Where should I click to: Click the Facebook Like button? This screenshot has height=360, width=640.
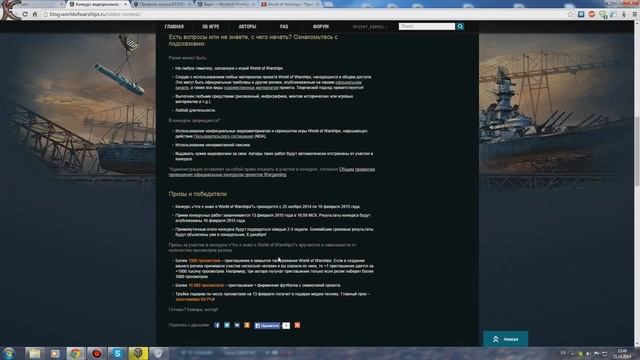click(267, 326)
